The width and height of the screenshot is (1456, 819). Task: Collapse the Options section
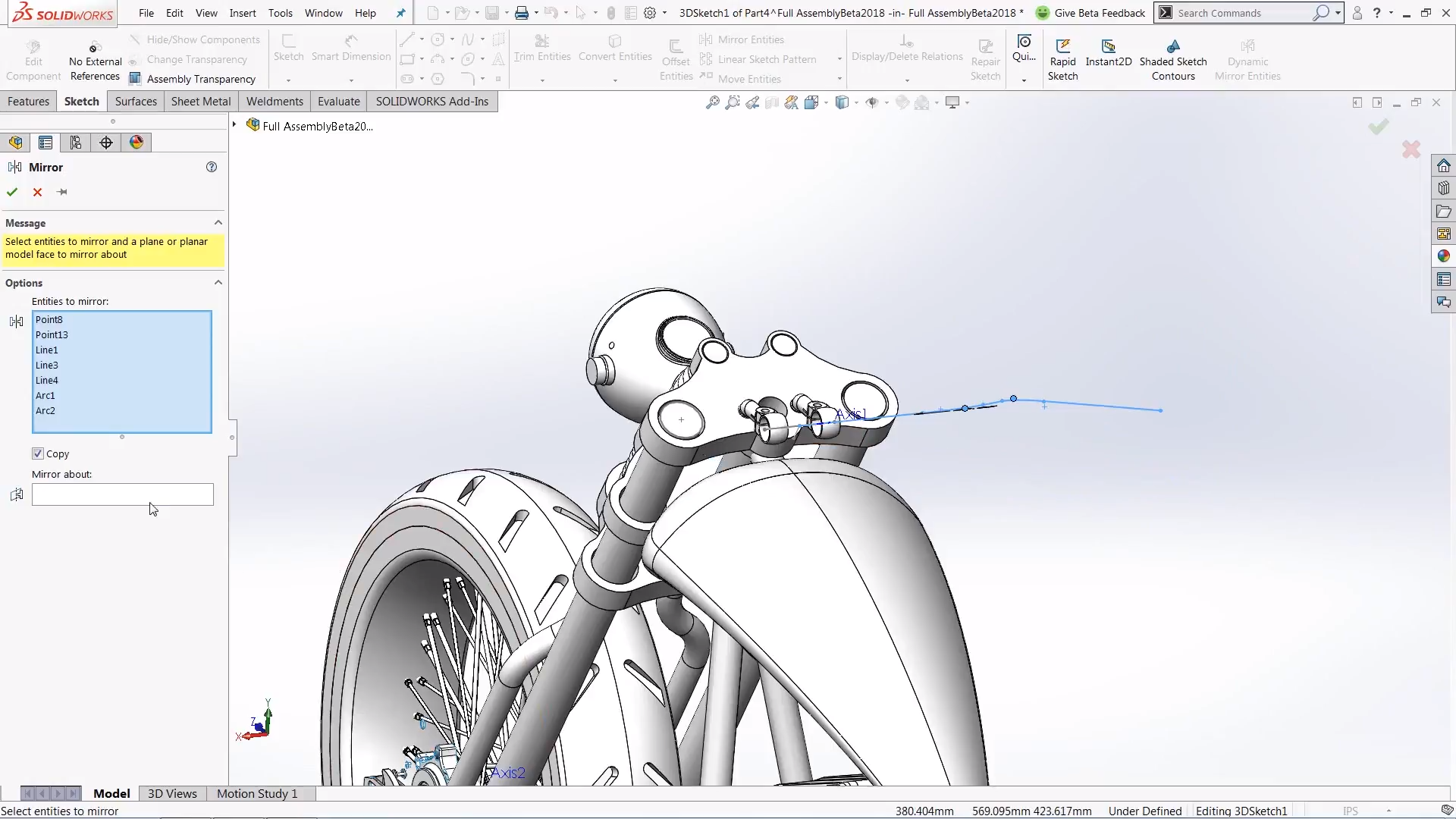pyautogui.click(x=218, y=282)
